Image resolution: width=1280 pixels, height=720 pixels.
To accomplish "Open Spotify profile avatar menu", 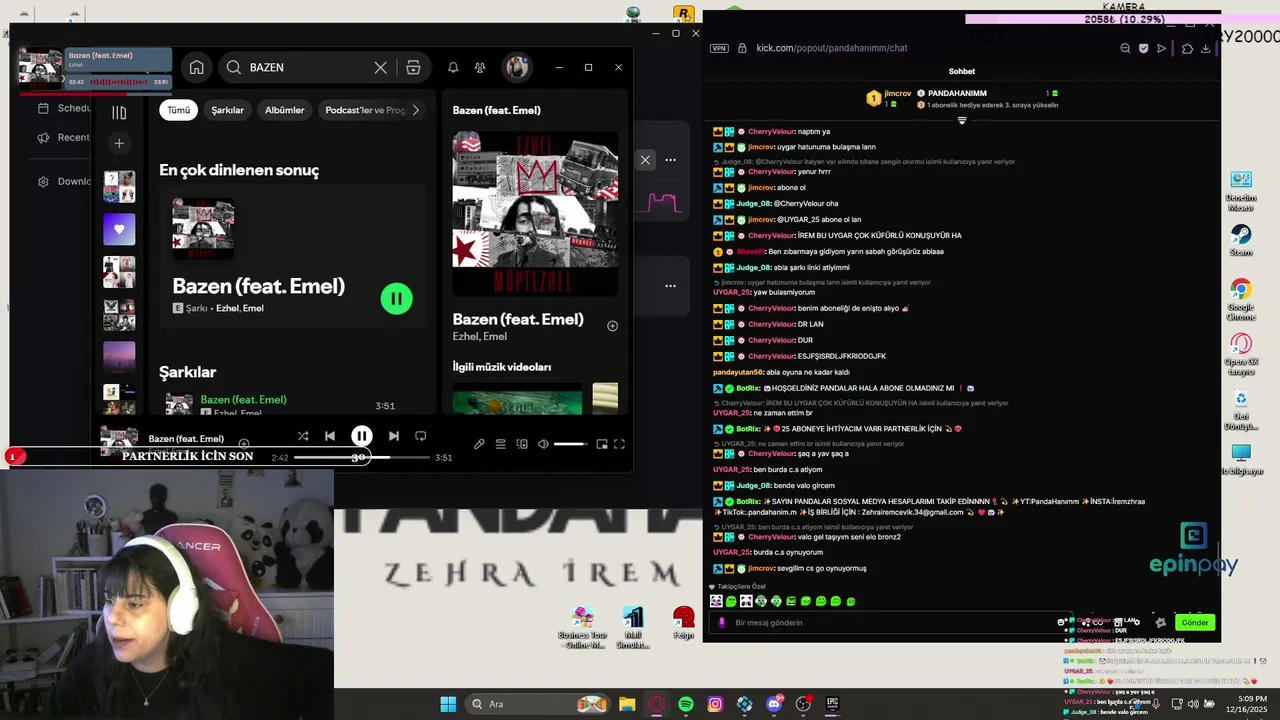I will 517,67.
